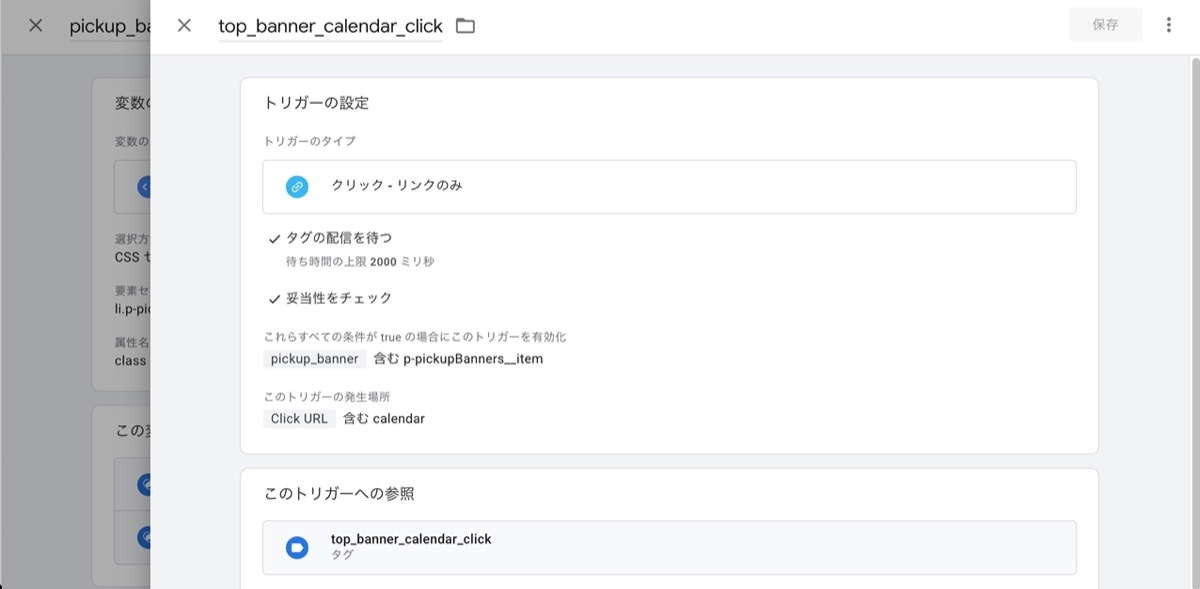Open the three-dot more options menu
The image size is (1200, 589).
coord(1168,26)
